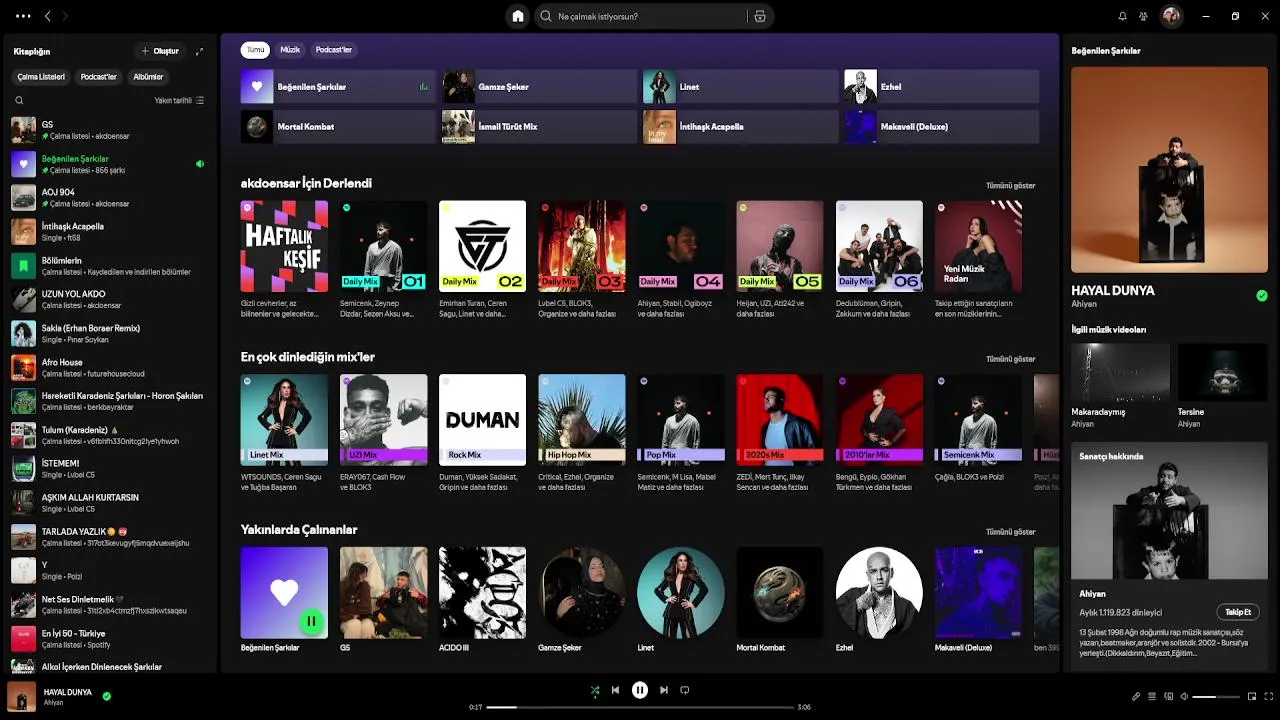Toggle Çalma Listeleri library filter

tap(41, 77)
